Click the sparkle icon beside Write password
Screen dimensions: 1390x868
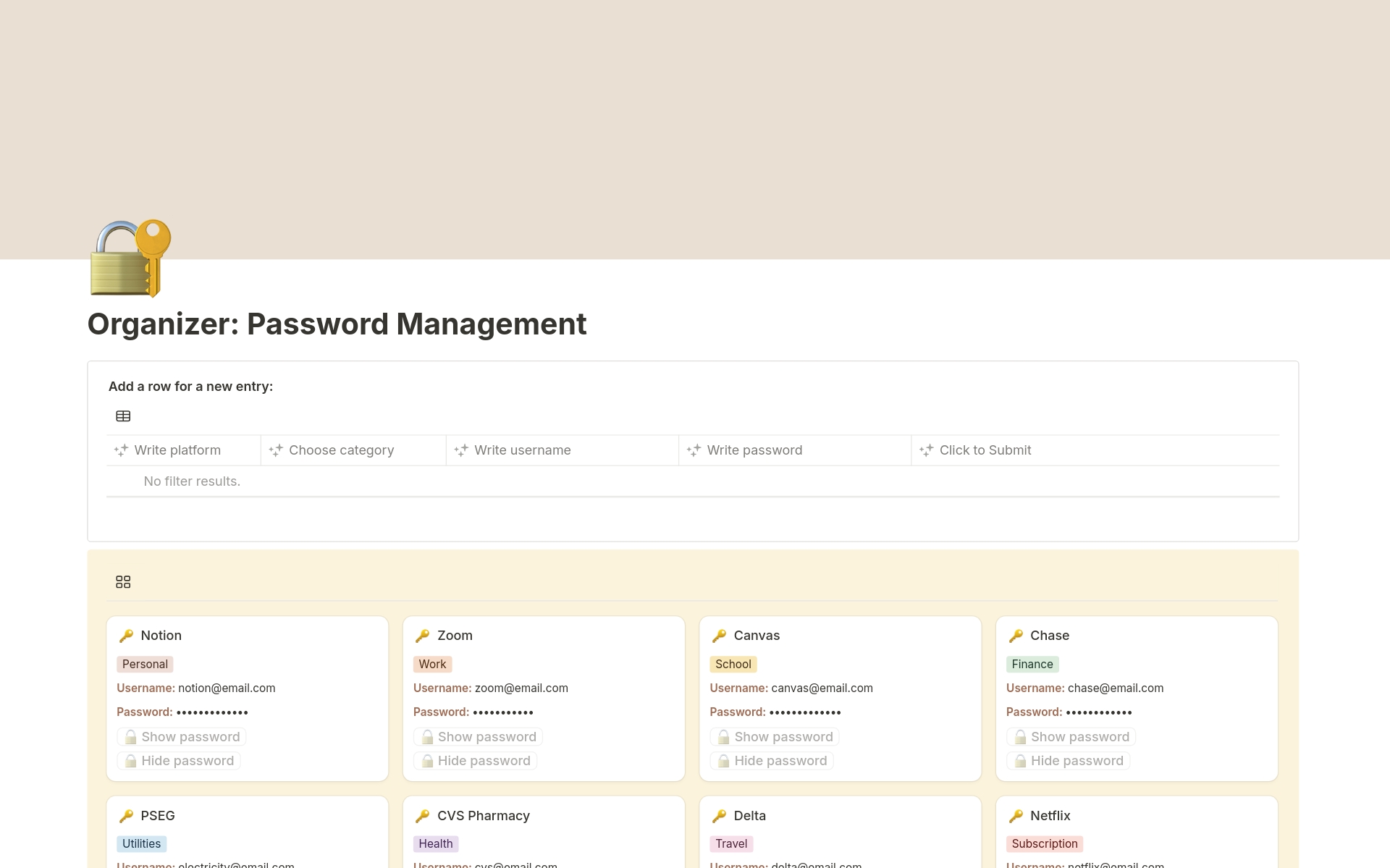[x=694, y=450]
